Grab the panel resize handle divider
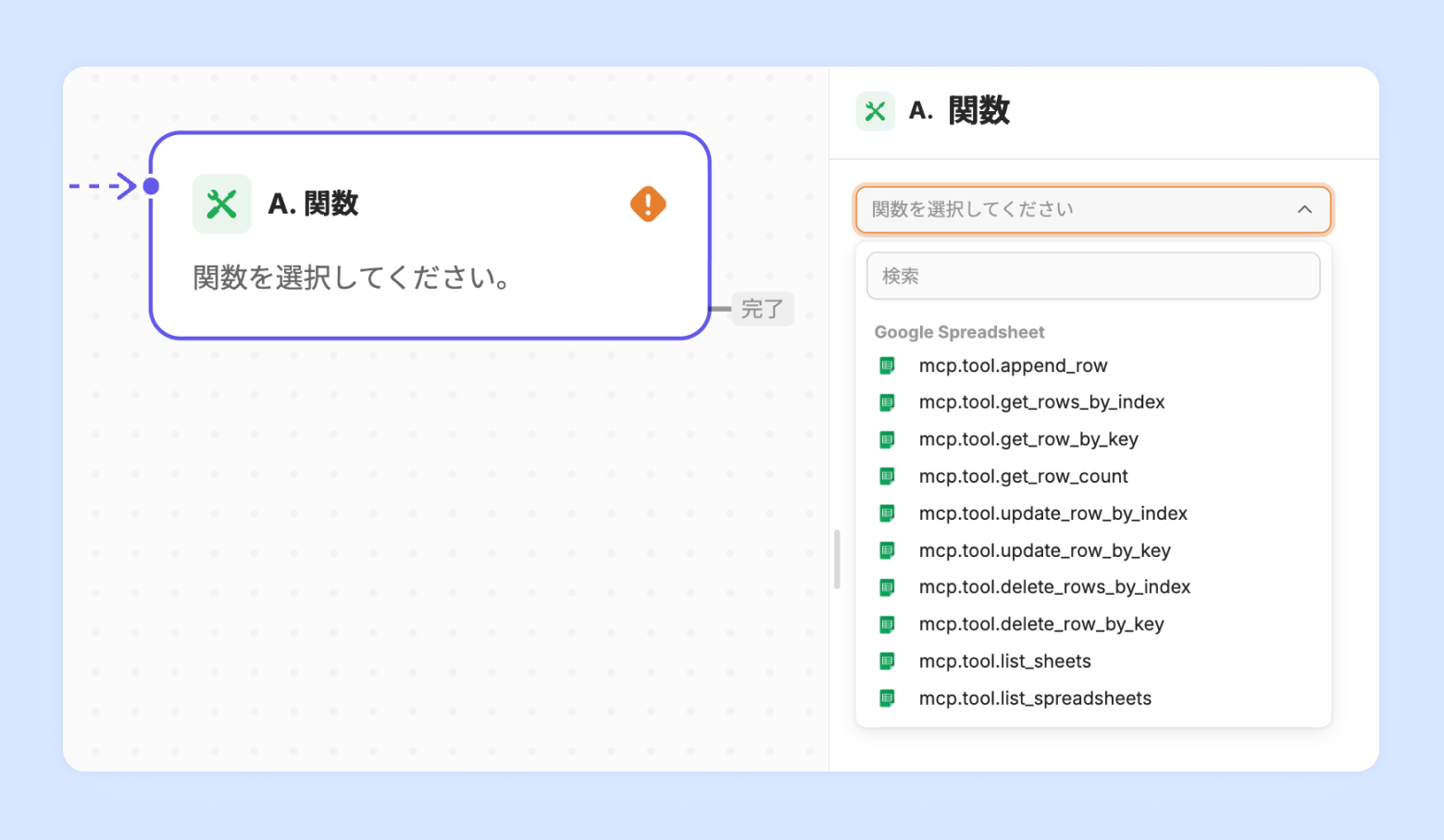Viewport: 1444px width, 840px height. [x=837, y=559]
